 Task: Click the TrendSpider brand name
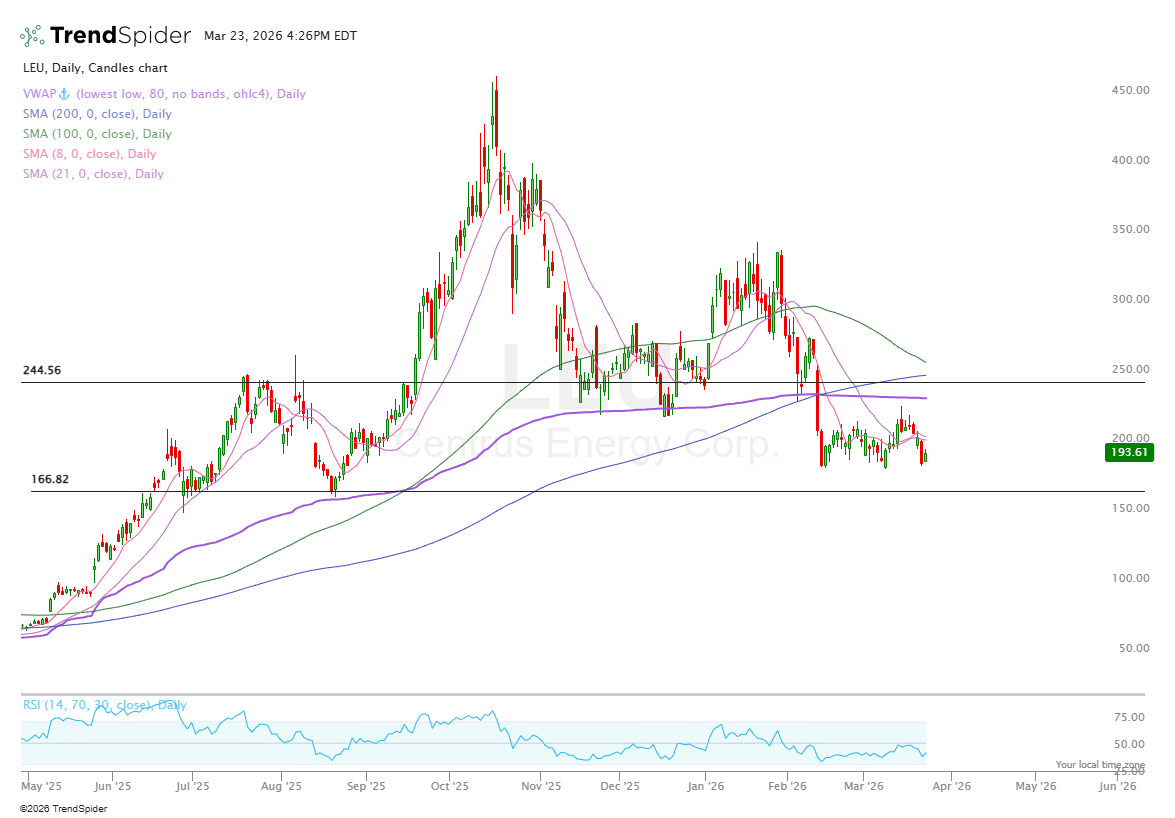point(121,35)
